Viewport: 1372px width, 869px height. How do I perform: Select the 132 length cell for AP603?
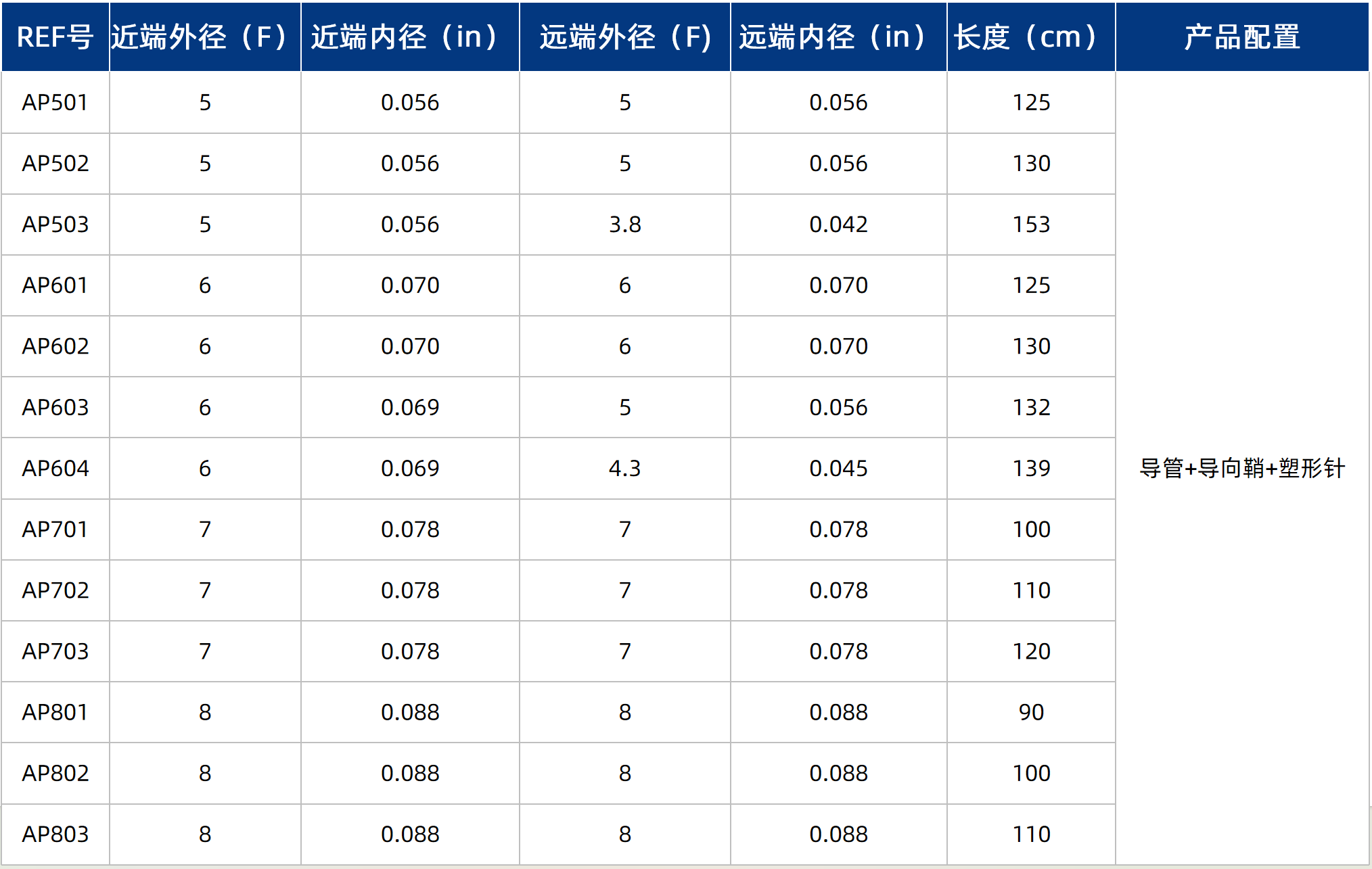[1031, 407]
